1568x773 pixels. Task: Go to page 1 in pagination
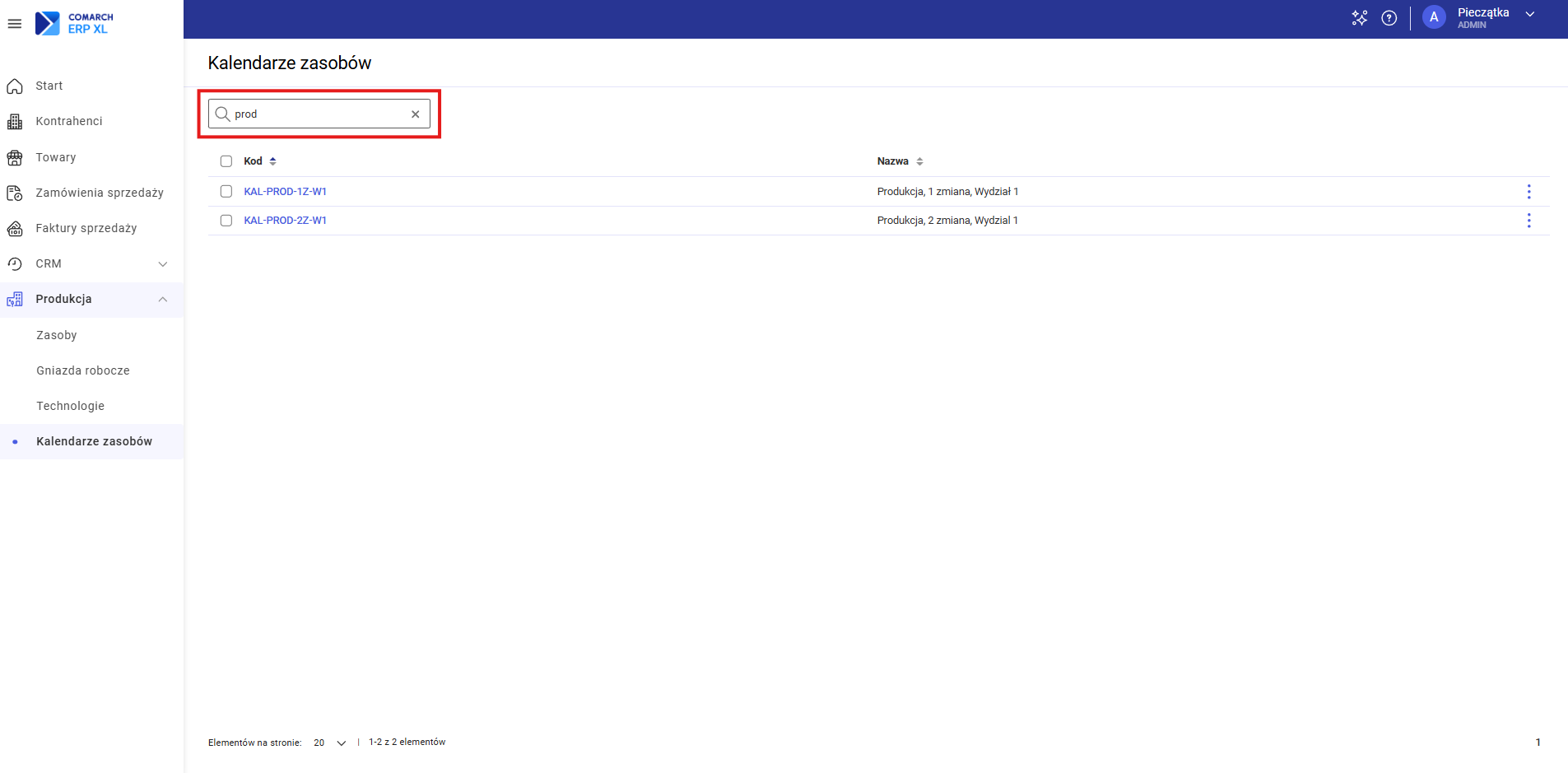[1538, 743]
